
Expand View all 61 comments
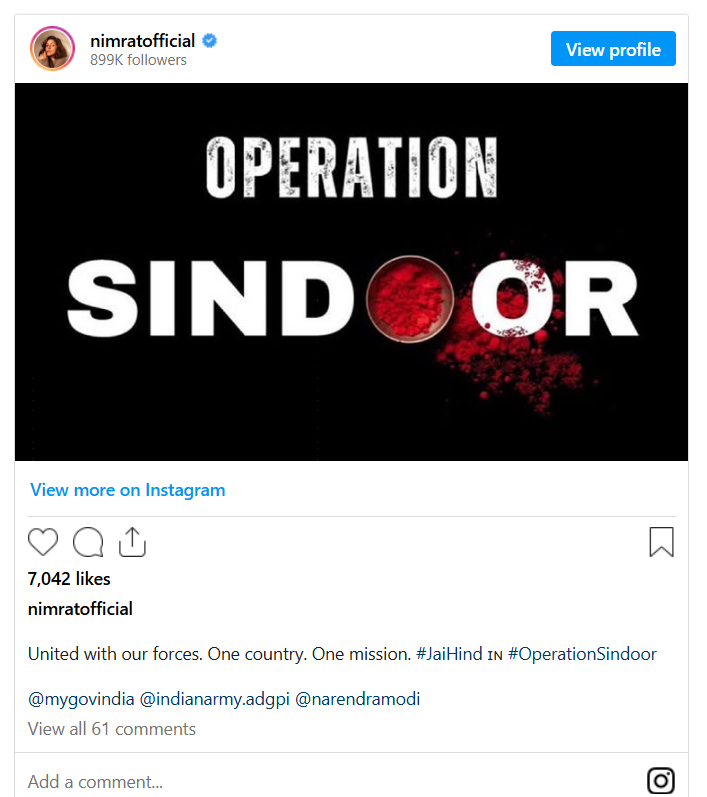[x=112, y=729]
